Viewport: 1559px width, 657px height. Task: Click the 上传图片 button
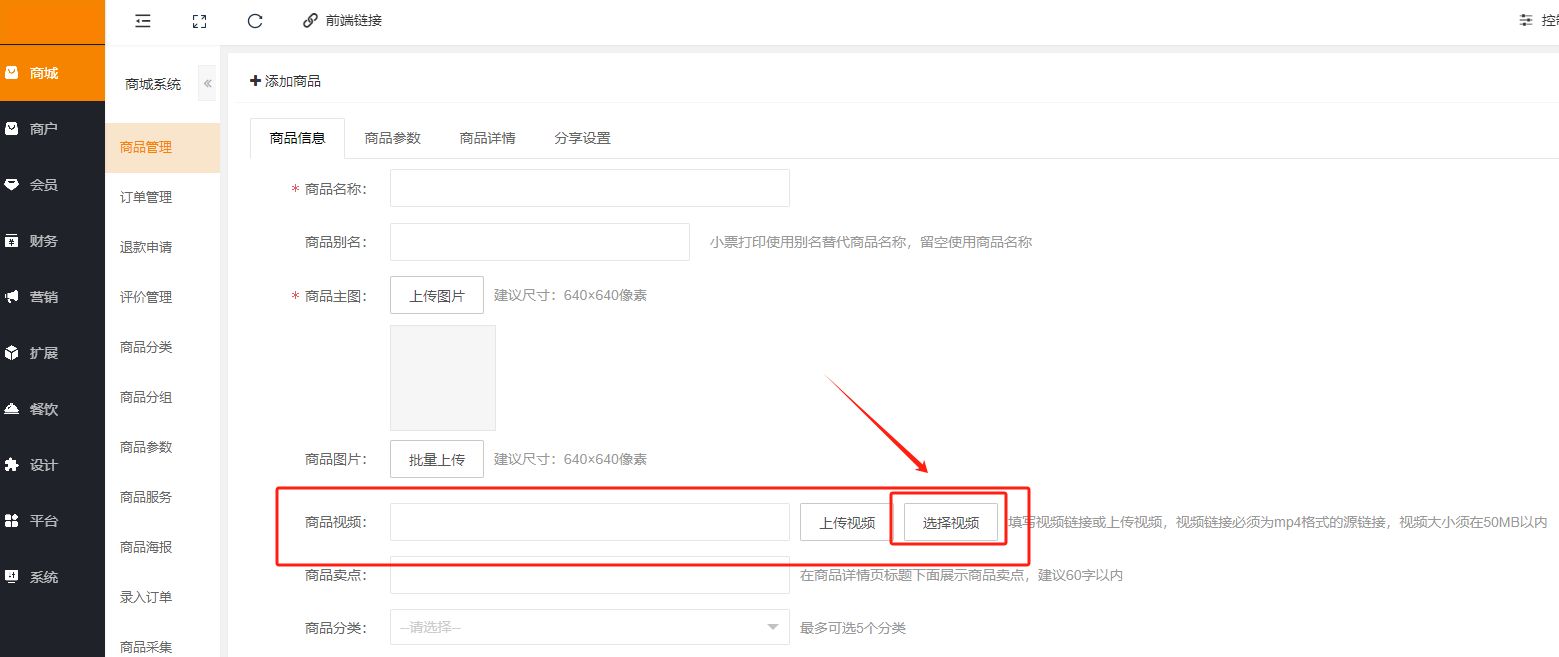[436, 295]
